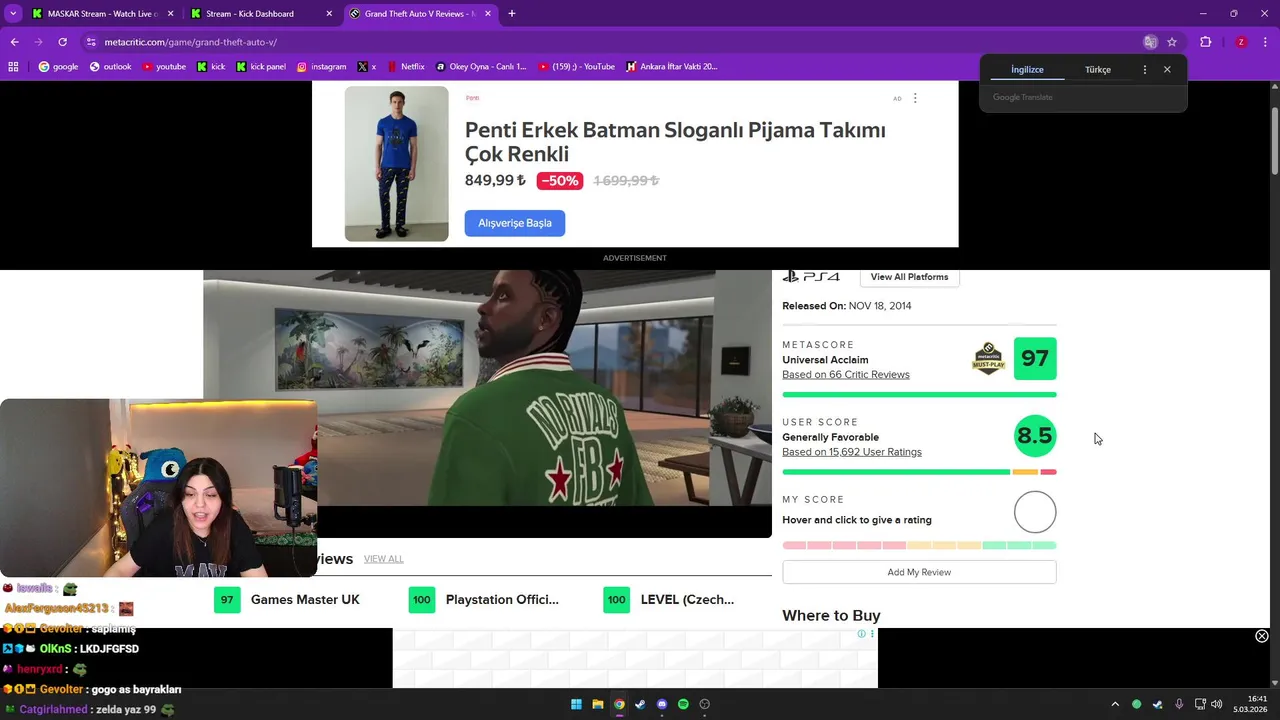Open the Chrome profile avatar

[x=1241, y=42]
